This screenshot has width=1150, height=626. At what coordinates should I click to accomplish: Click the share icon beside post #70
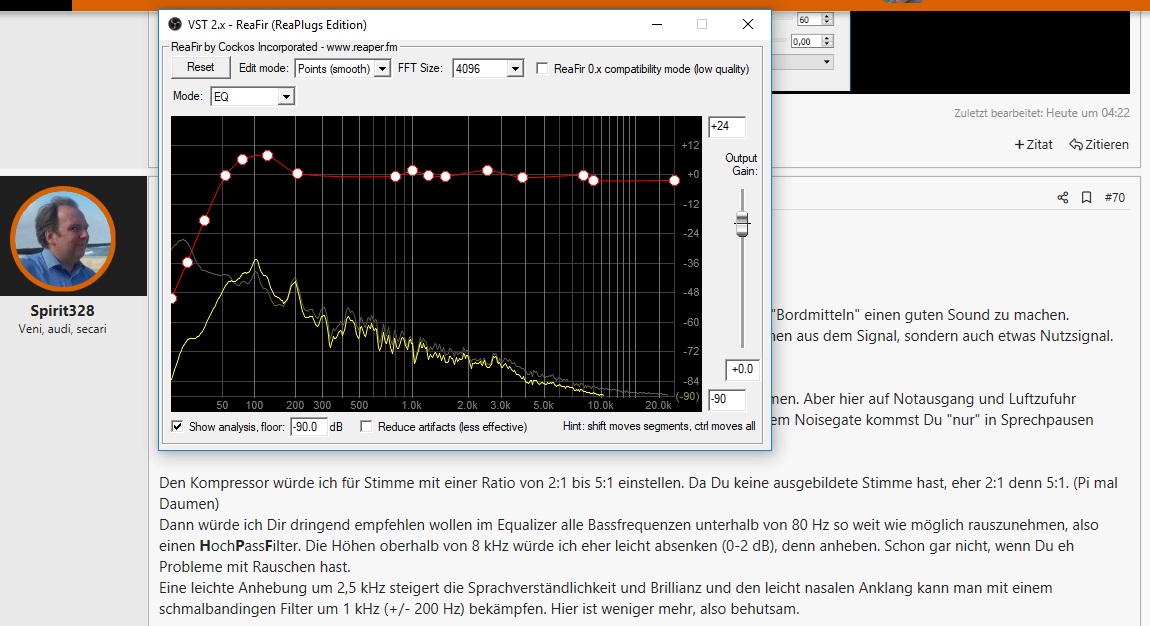(1063, 197)
